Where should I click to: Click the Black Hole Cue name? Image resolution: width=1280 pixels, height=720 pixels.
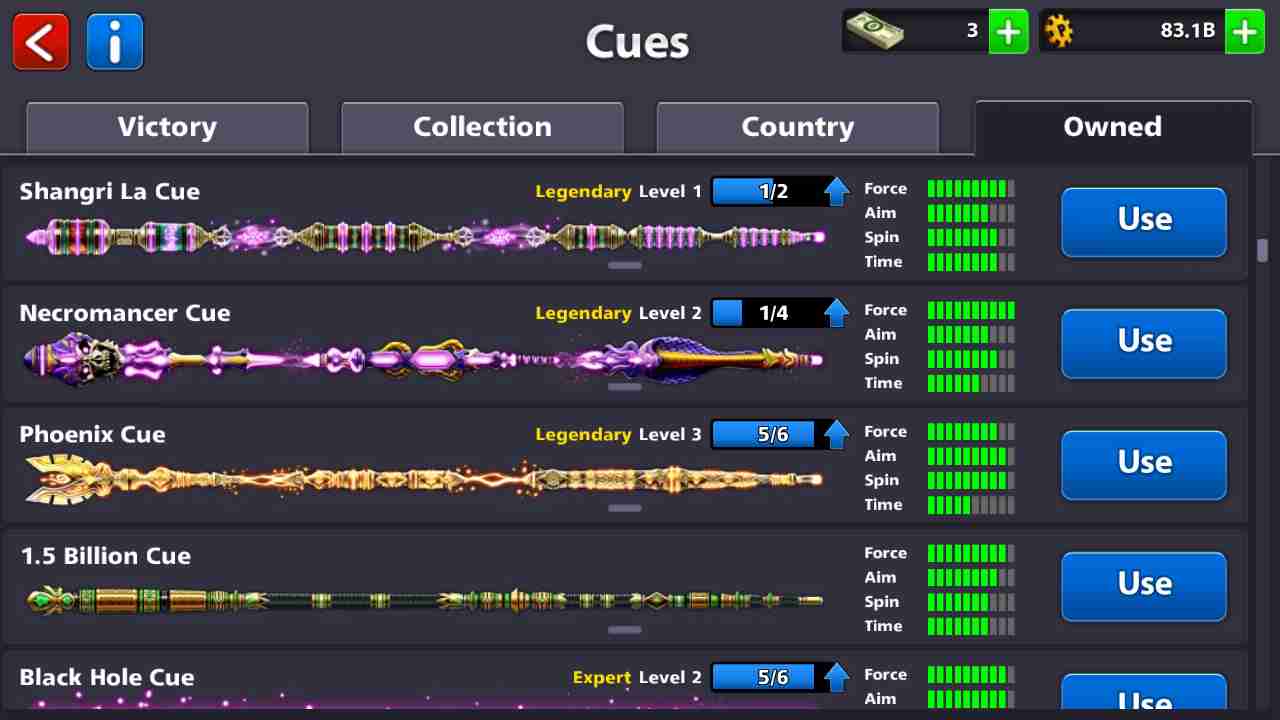pos(107,677)
